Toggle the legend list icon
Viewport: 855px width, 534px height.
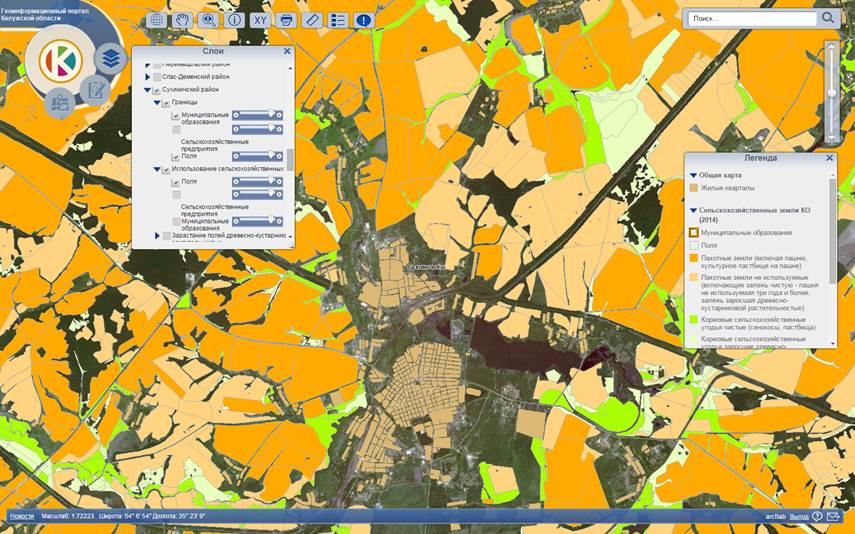[x=338, y=19]
